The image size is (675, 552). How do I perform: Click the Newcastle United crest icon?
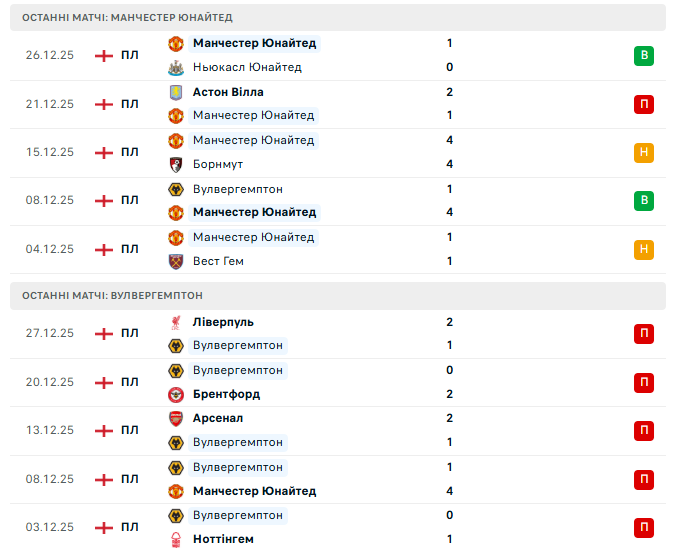click(176, 68)
